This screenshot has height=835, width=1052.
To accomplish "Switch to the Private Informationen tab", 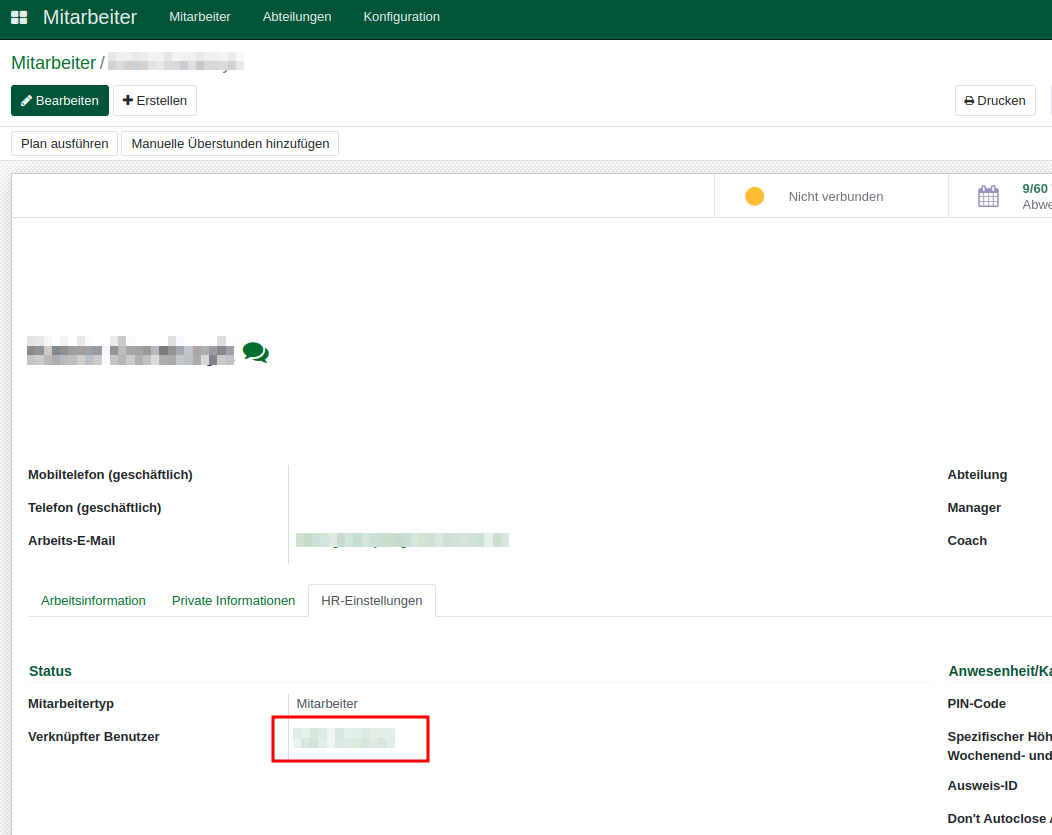I will 233,601.
